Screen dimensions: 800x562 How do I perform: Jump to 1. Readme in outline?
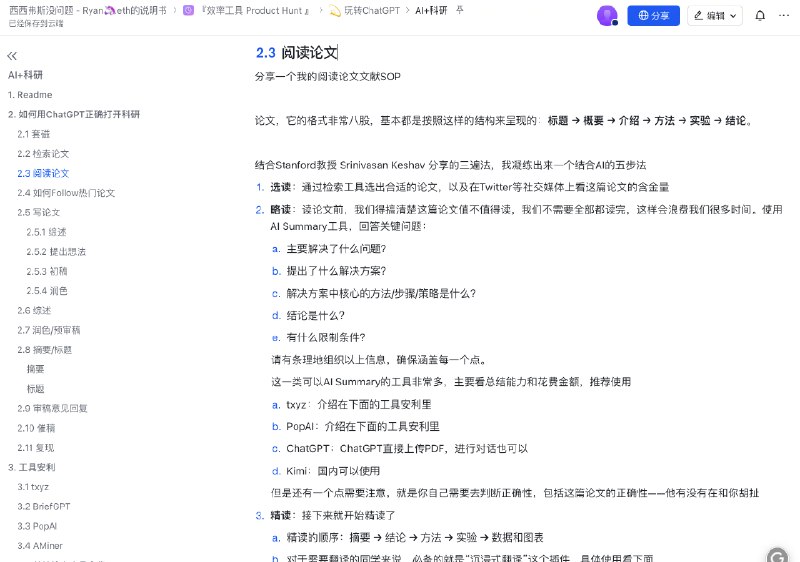tap(30, 95)
